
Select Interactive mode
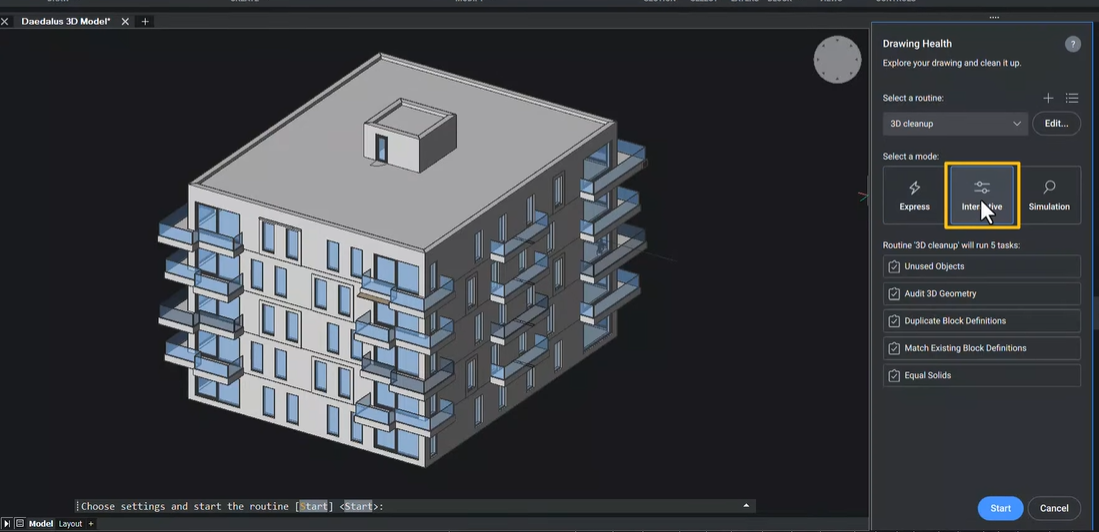tap(981, 195)
